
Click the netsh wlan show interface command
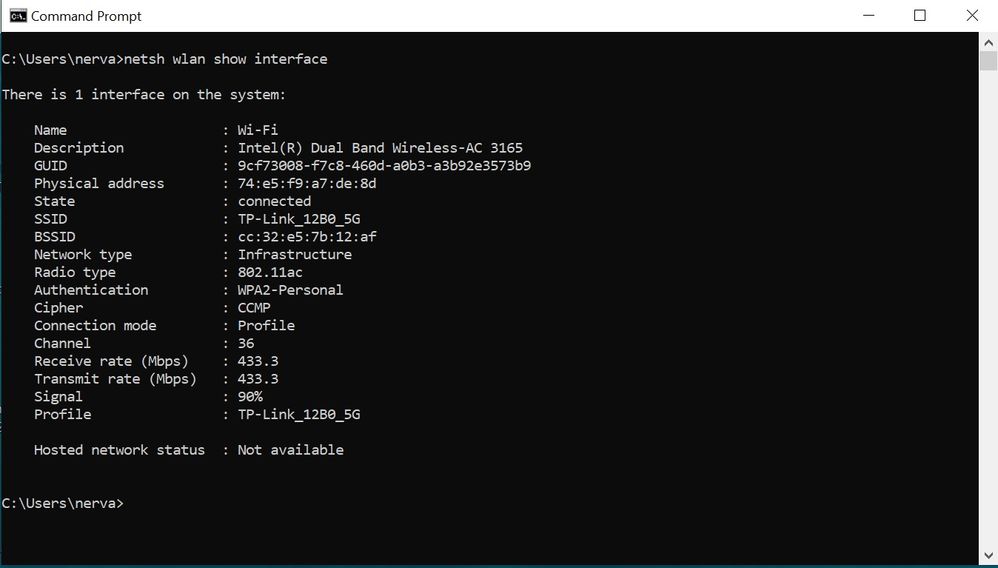pos(225,59)
